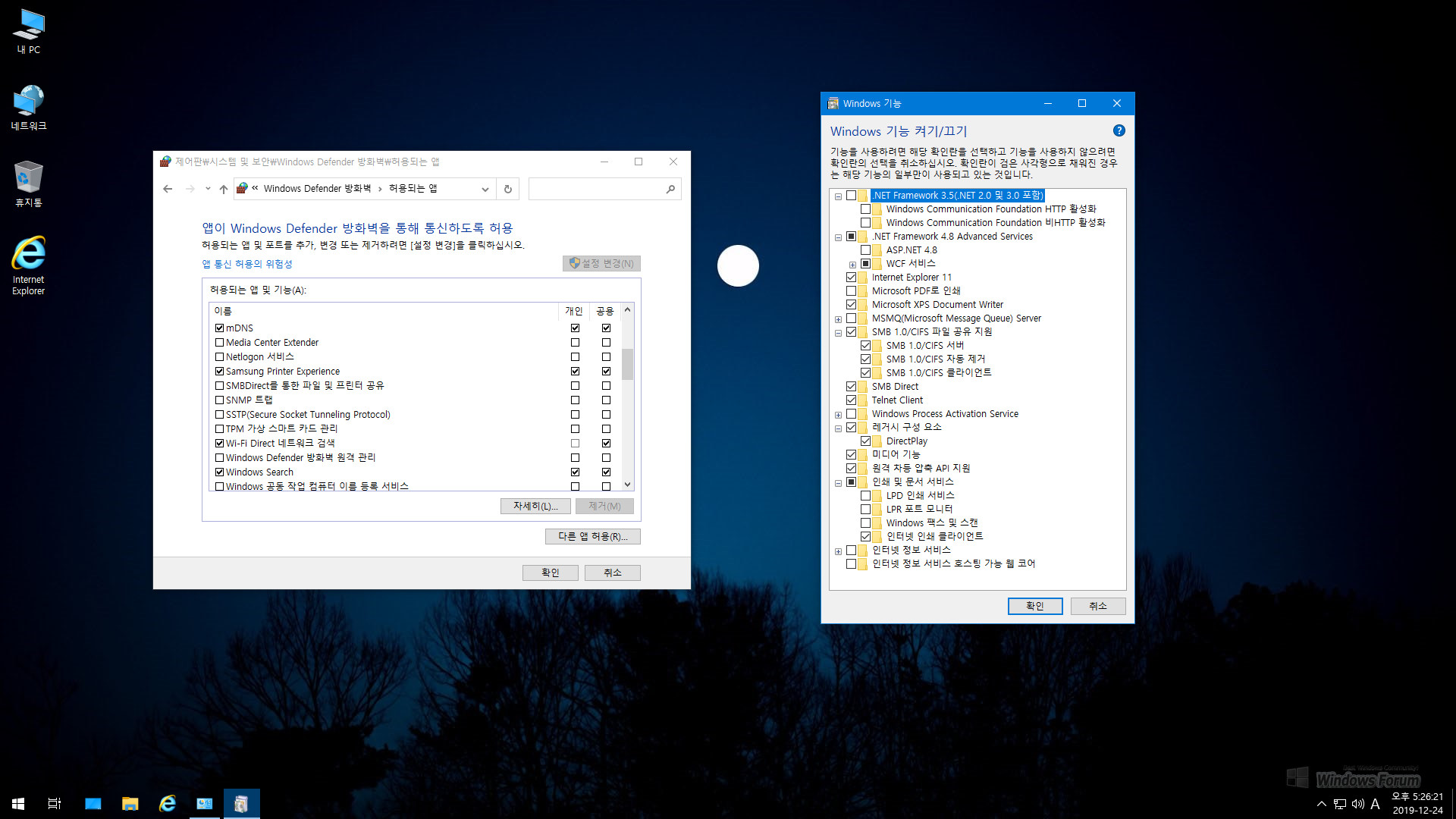
Task: Enable LPD 인쇄 서비스 checkbox
Action: [x=865, y=496]
